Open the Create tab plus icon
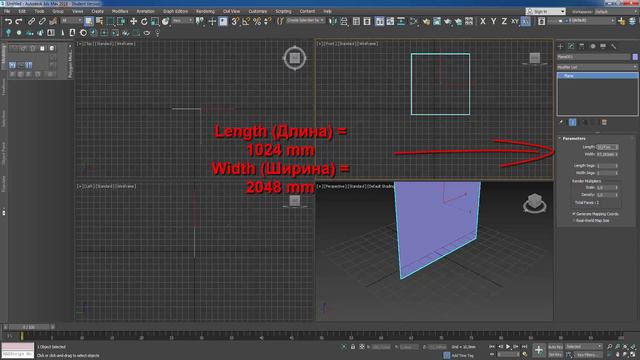The height and width of the screenshot is (360, 640). 560,47
